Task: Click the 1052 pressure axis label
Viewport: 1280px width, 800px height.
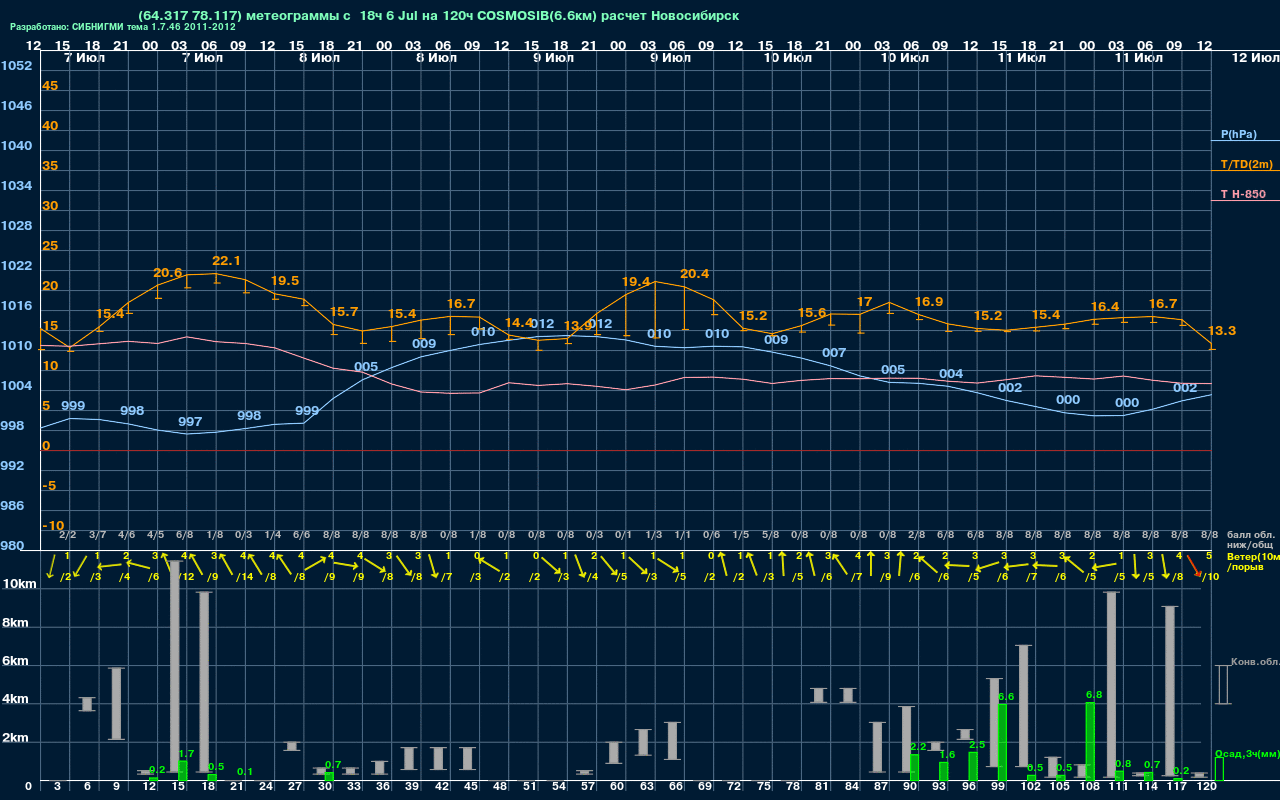Action: tap(17, 66)
